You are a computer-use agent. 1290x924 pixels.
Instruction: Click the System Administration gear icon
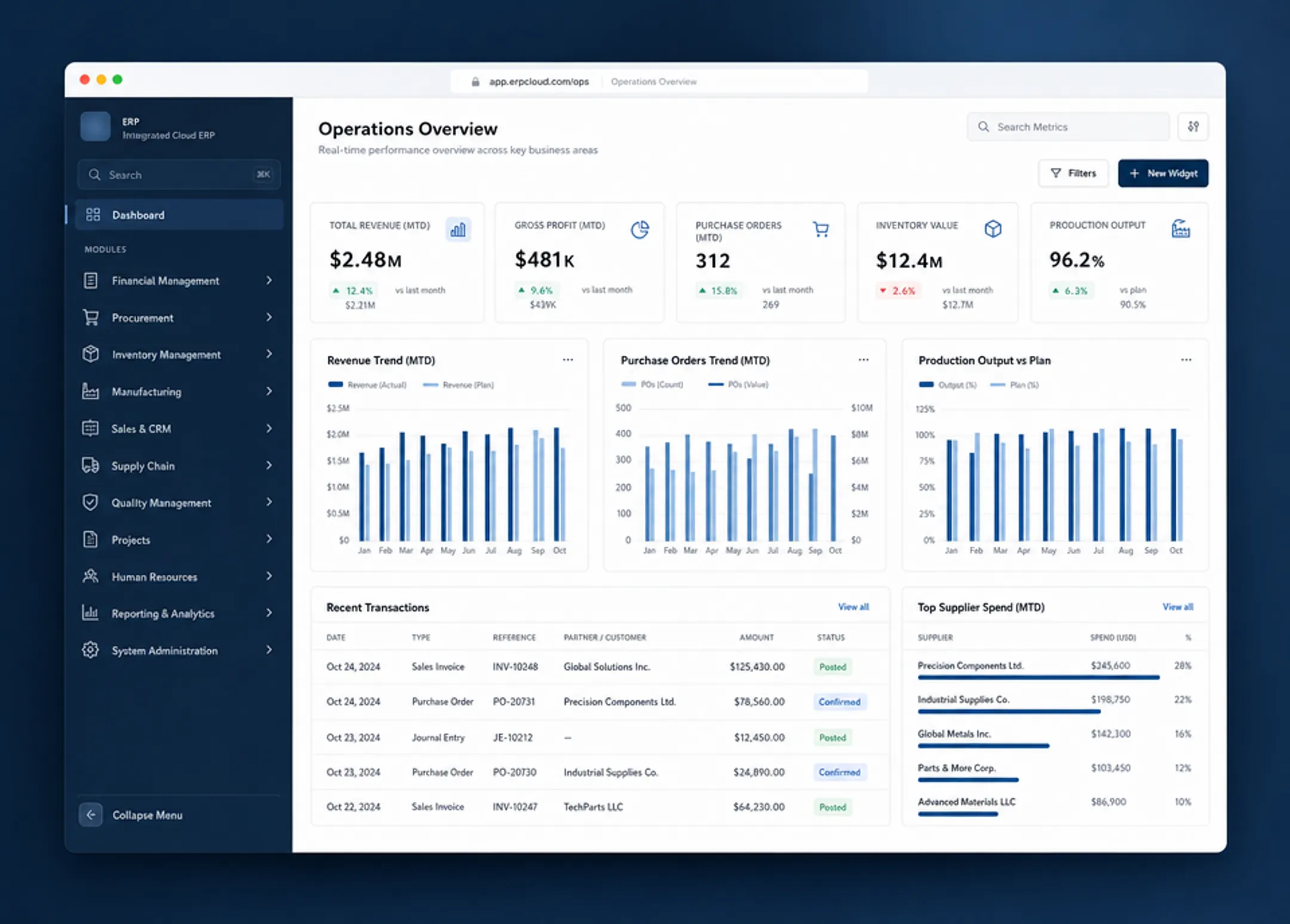(90, 649)
